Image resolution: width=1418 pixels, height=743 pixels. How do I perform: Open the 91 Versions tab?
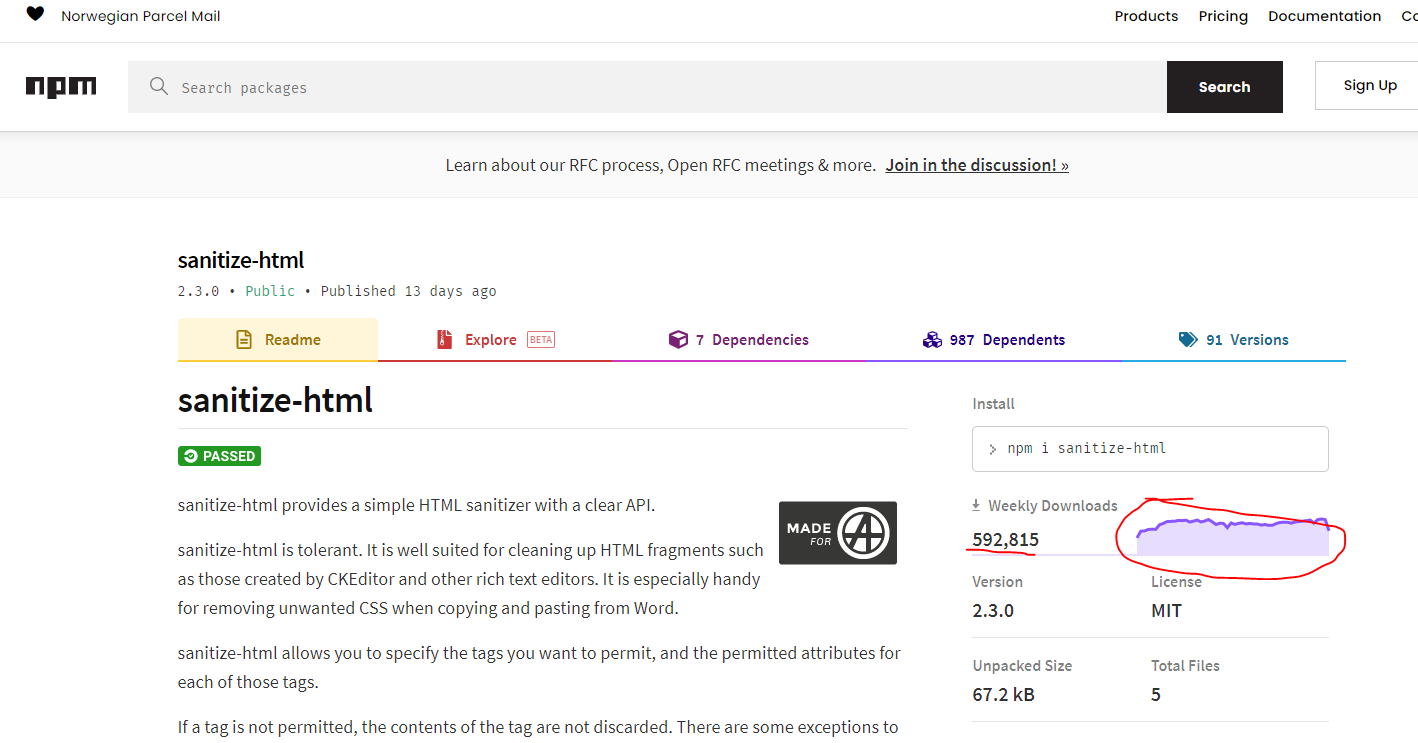coord(1233,340)
